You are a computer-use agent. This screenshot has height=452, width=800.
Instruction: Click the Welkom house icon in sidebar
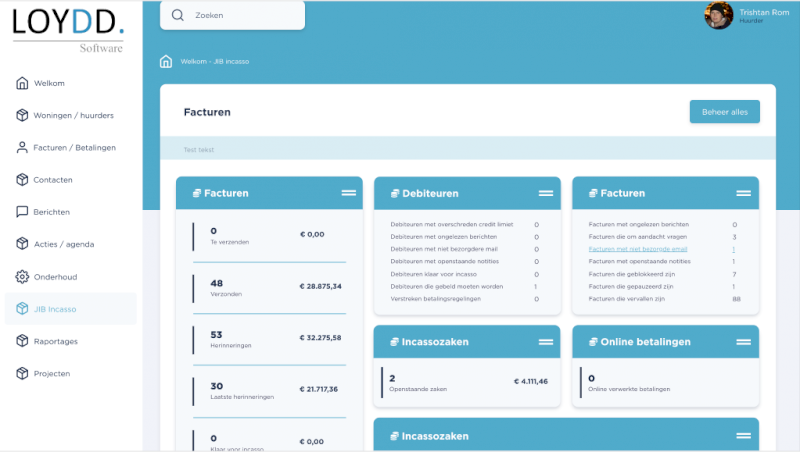(x=22, y=83)
